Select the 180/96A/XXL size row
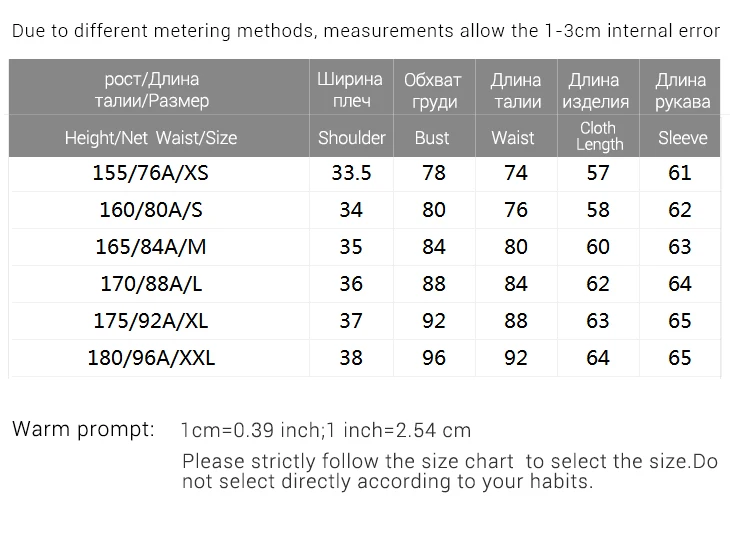Image resolution: width=730 pixels, height=547 pixels. click(365, 358)
